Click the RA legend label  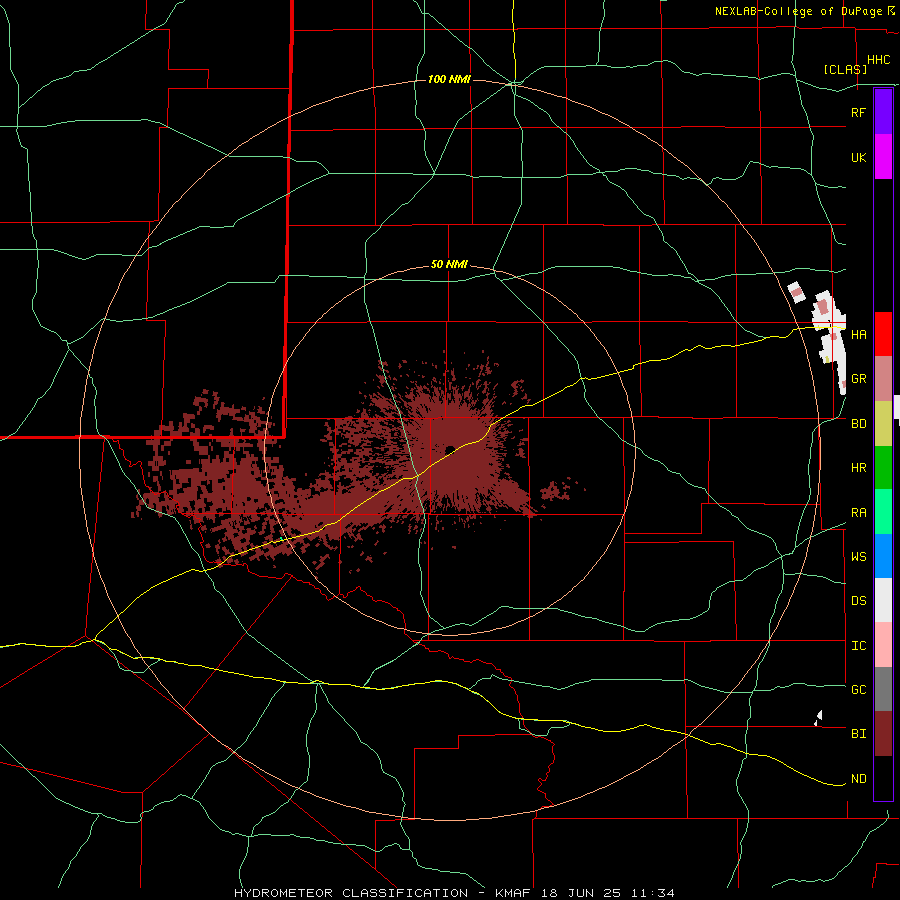(x=858, y=513)
